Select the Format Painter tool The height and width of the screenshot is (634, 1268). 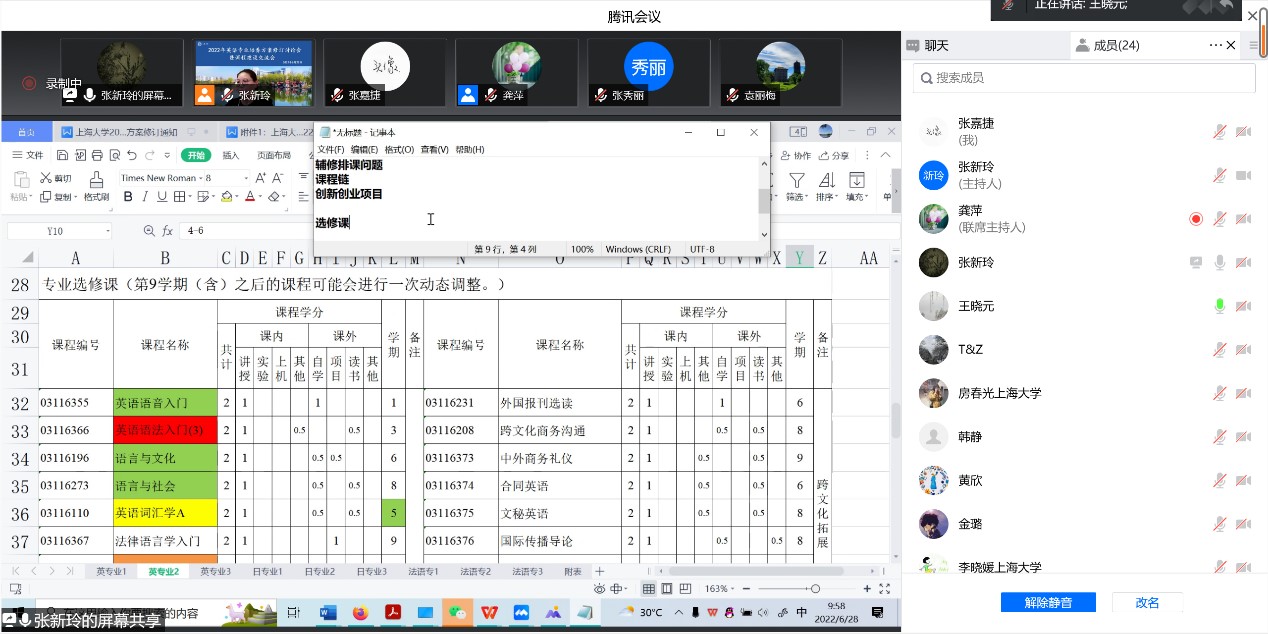[x=96, y=186]
